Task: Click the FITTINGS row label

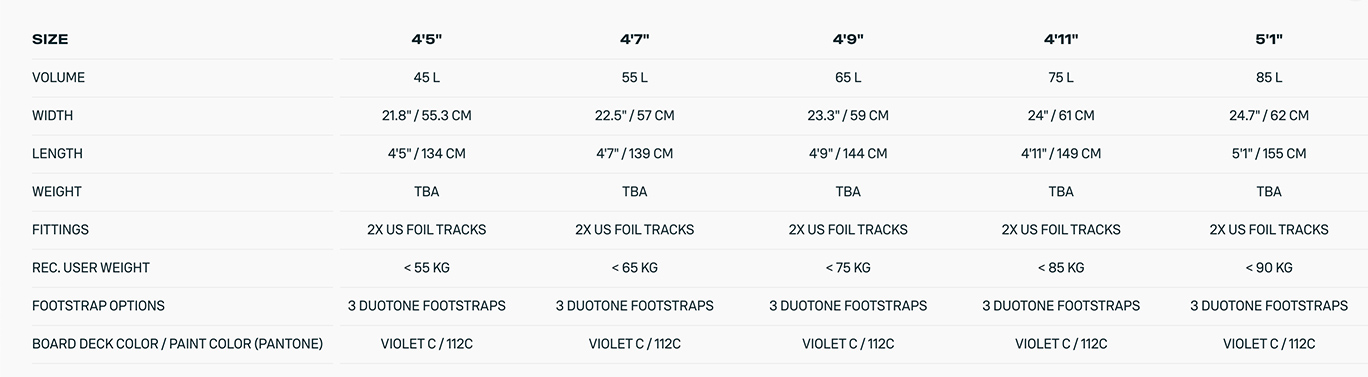Action: [x=60, y=229]
